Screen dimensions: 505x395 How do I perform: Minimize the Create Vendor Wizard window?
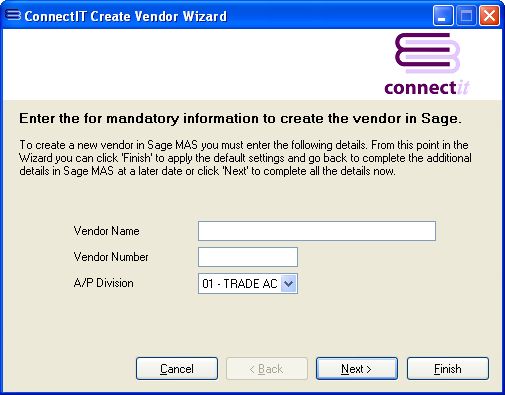click(443, 15)
